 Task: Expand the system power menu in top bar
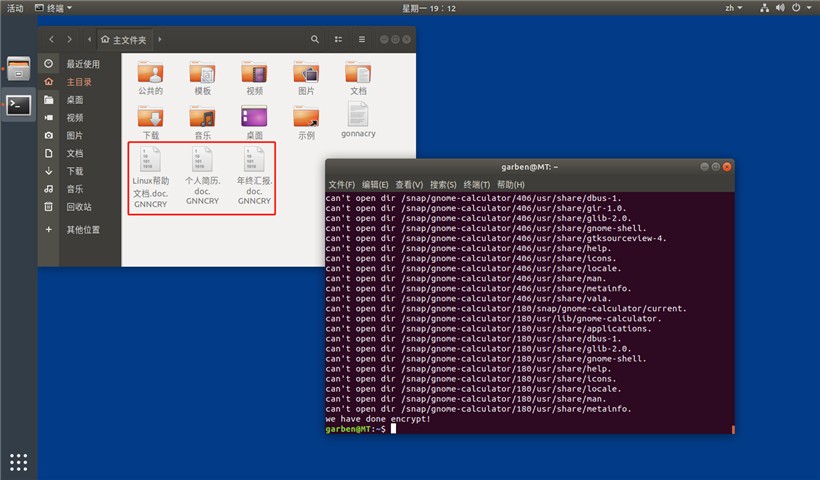[x=801, y=8]
